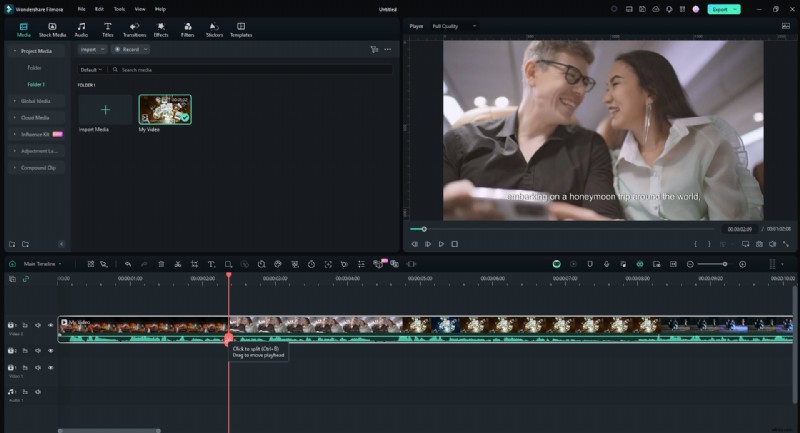Viewport: 800px width, 433px height.
Task: Open the Help menu
Action: [x=160, y=9]
